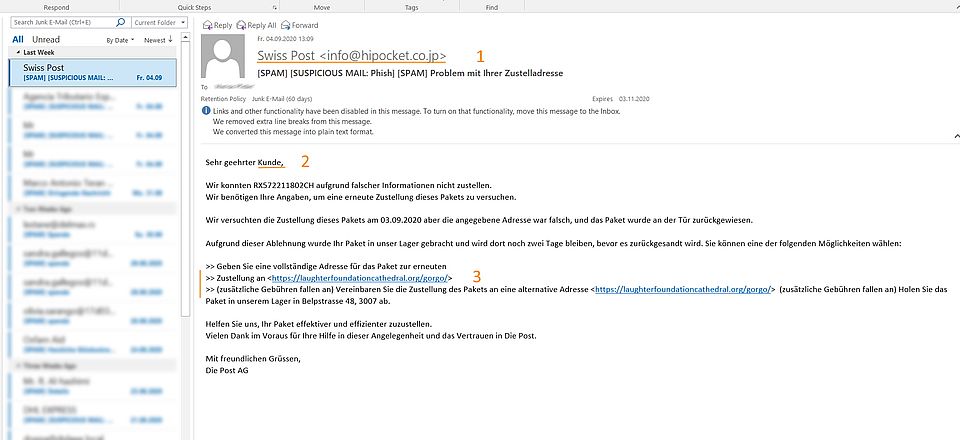The image size is (960, 440).
Task: Switch to the Unread filter tab
Action: 46,40
